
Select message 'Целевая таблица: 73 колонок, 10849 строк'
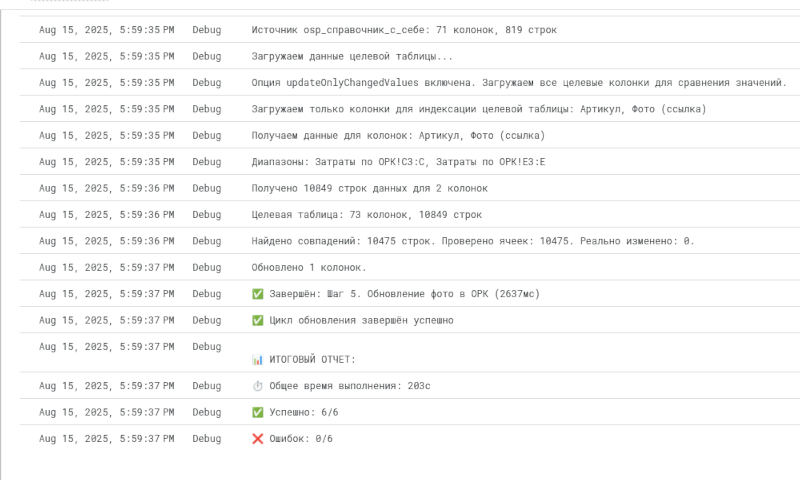coord(366,215)
